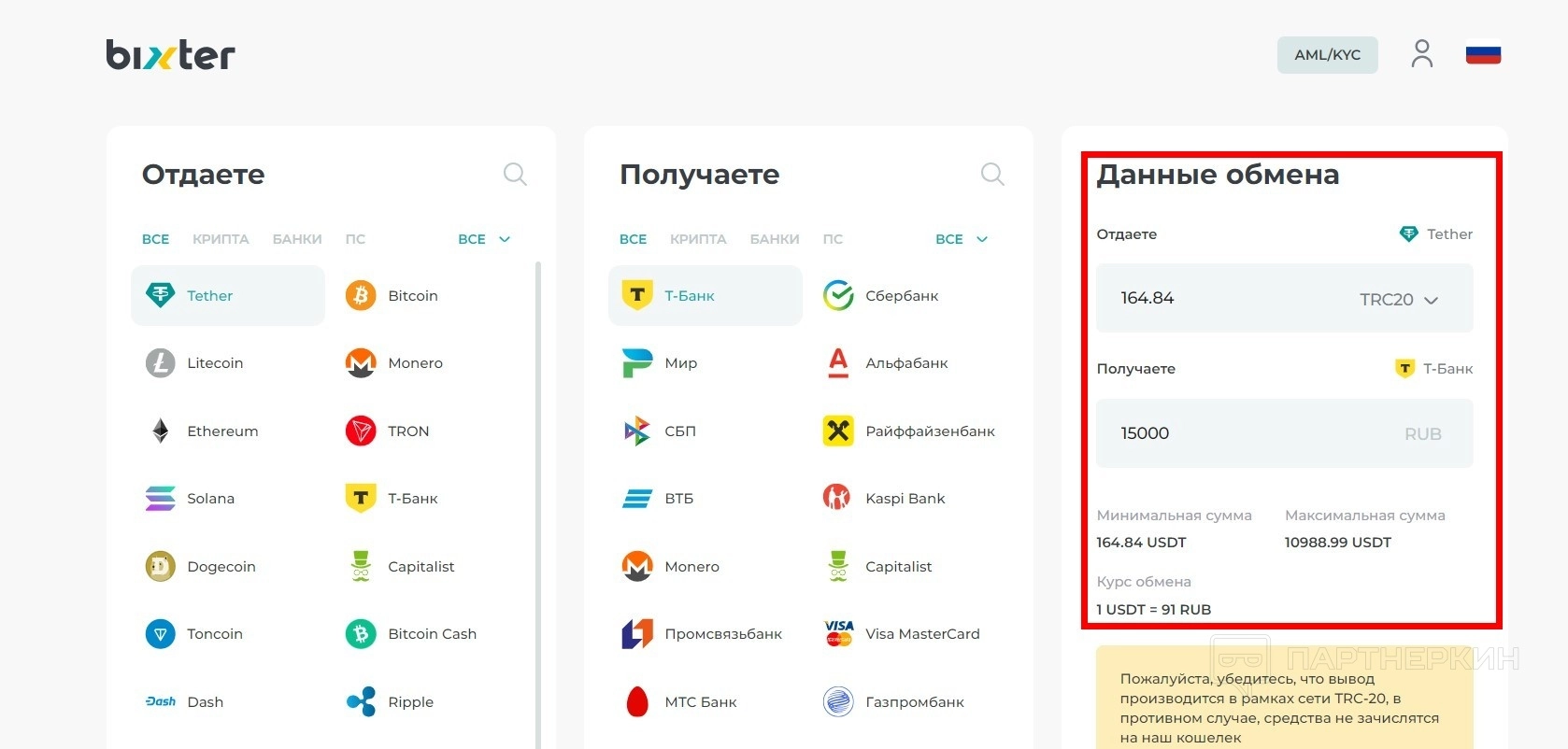Viewport: 1568px width, 749px height.
Task: Filter Получаете list by БАНКИ
Action: point(775,239)
